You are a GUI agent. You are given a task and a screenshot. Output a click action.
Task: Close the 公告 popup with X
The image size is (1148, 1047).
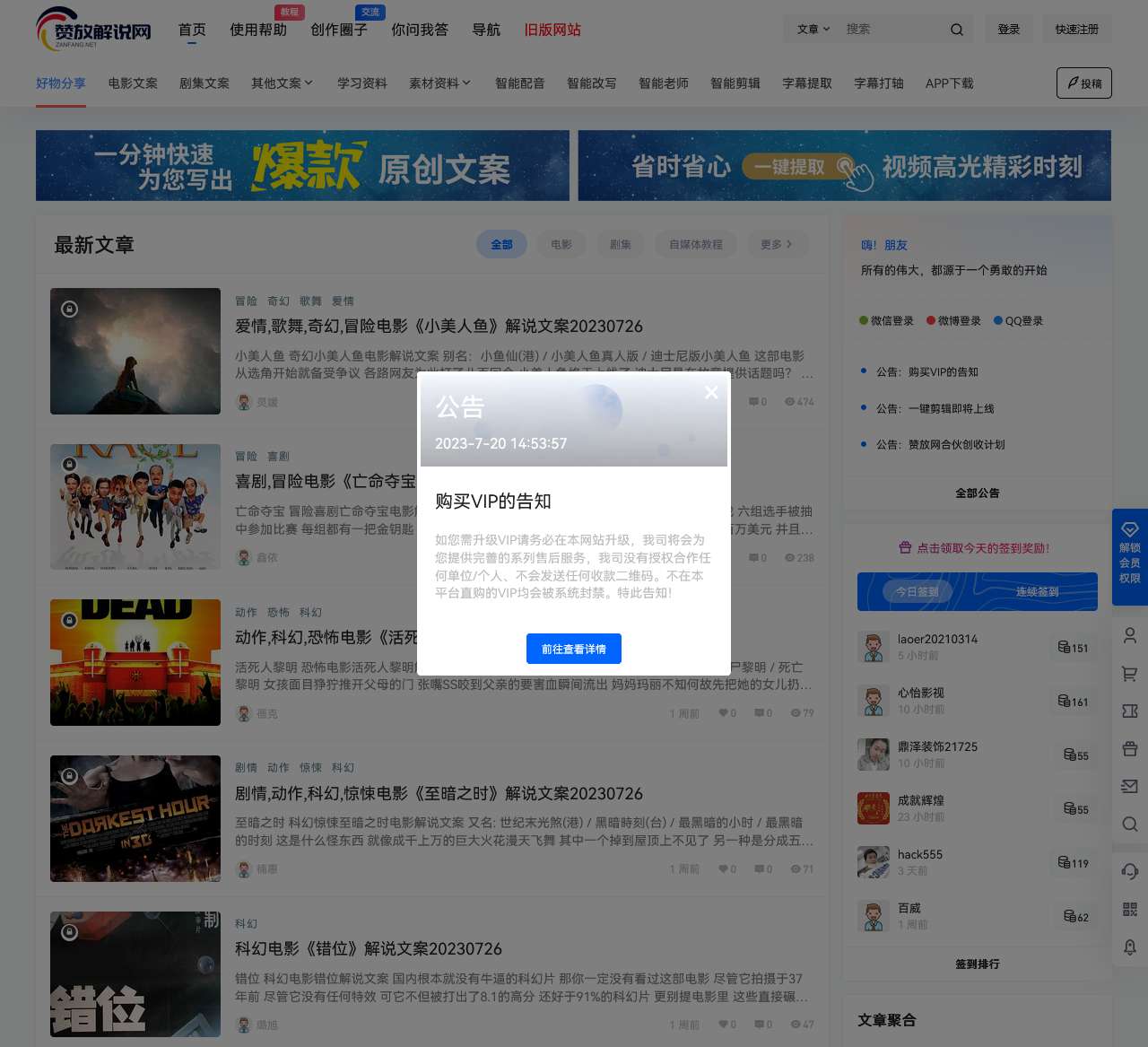(x=711, y=393)
